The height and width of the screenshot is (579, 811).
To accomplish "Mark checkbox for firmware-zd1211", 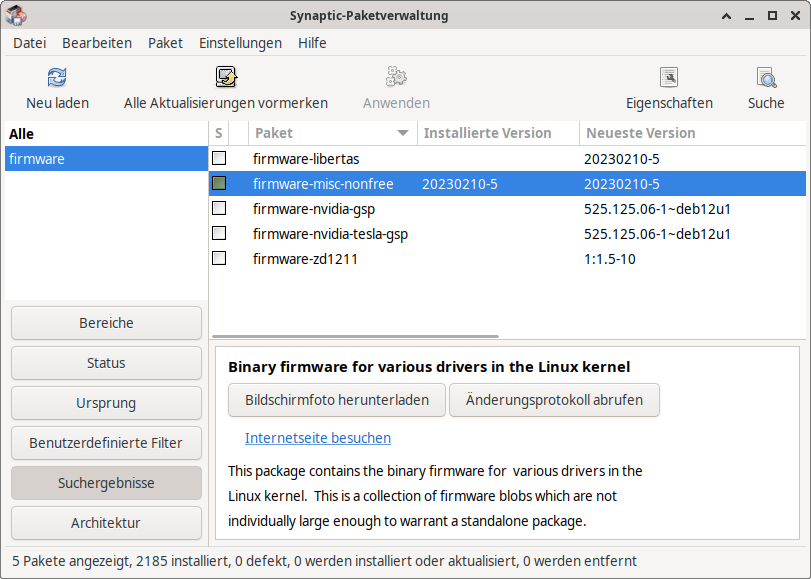I will click(219, 259).
